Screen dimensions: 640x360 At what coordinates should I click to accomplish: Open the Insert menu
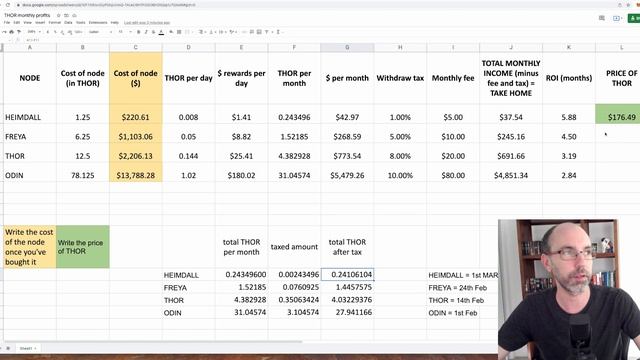40,22
